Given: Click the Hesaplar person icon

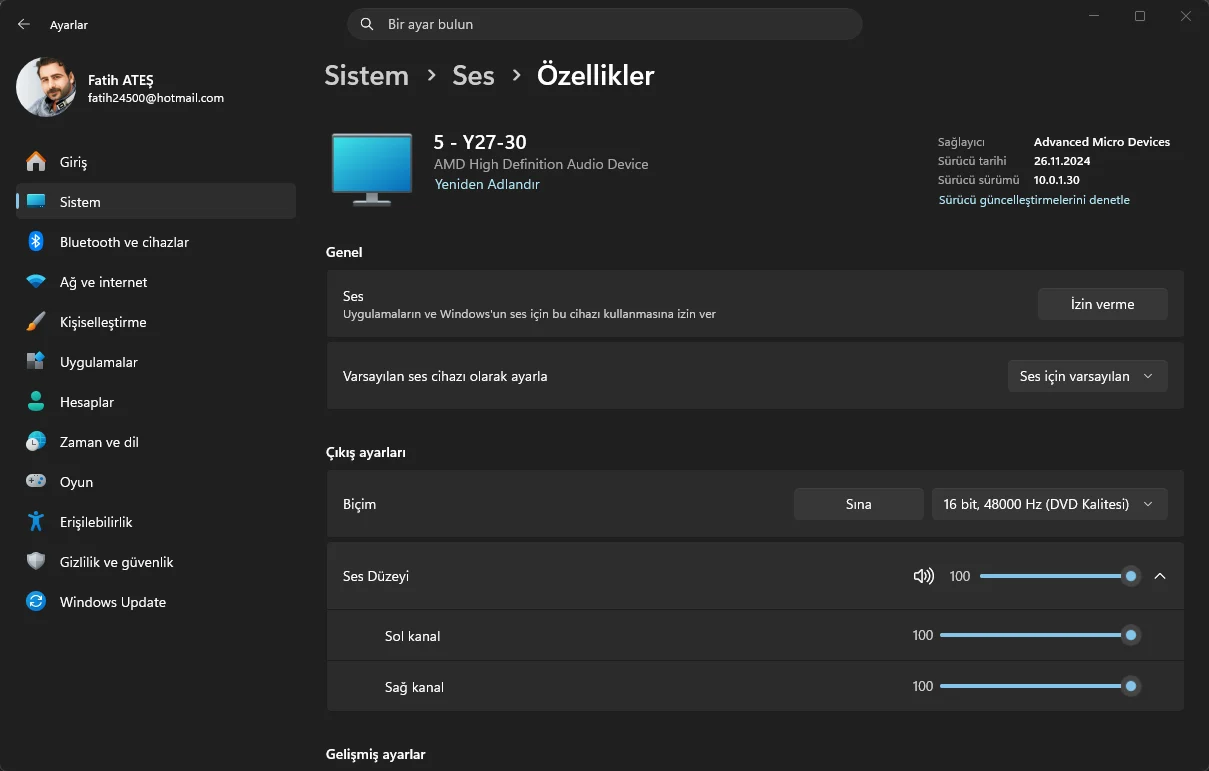Looking at the screenshot, I should coord(36,402).
